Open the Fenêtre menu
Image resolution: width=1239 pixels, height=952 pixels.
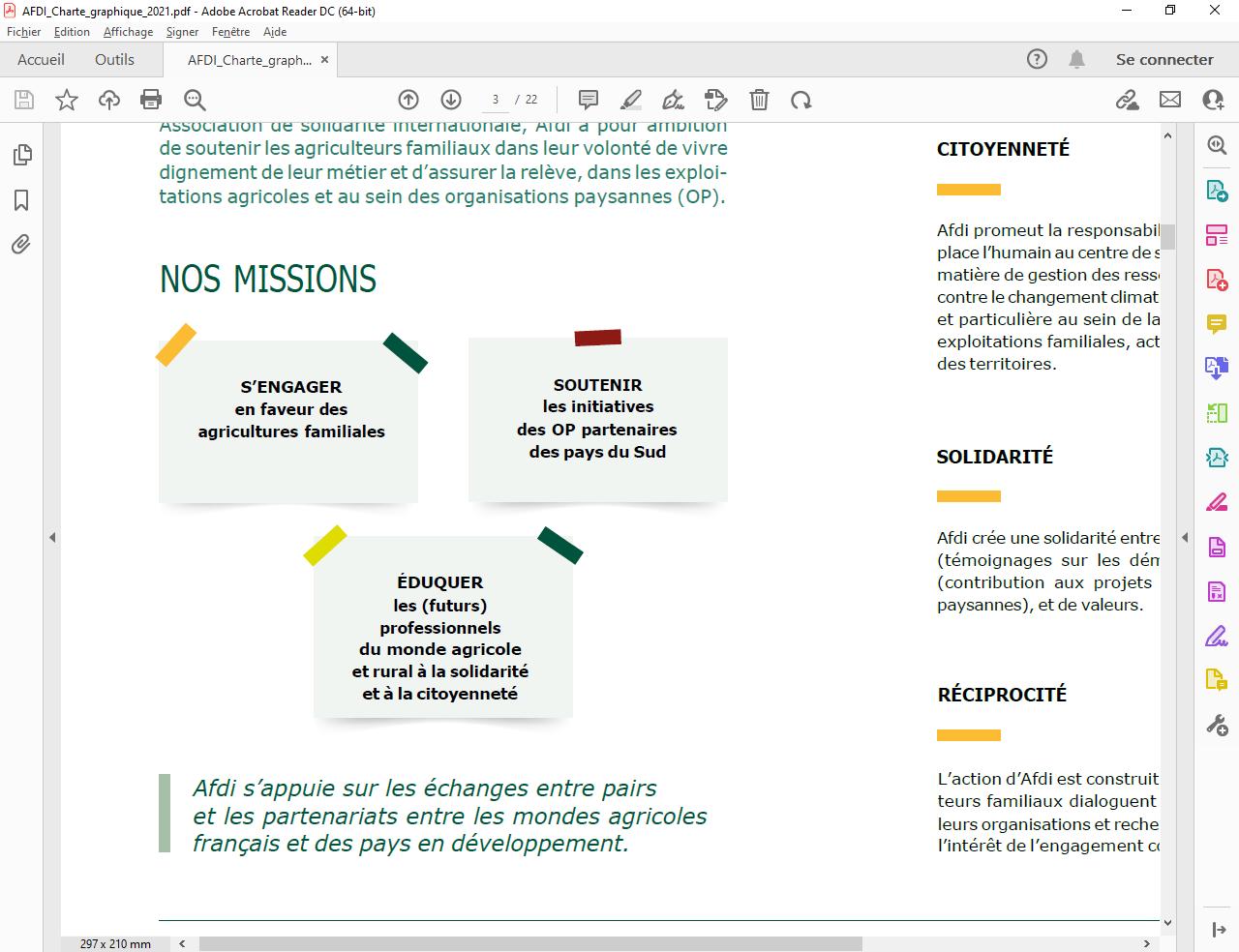tap(230, 32)
